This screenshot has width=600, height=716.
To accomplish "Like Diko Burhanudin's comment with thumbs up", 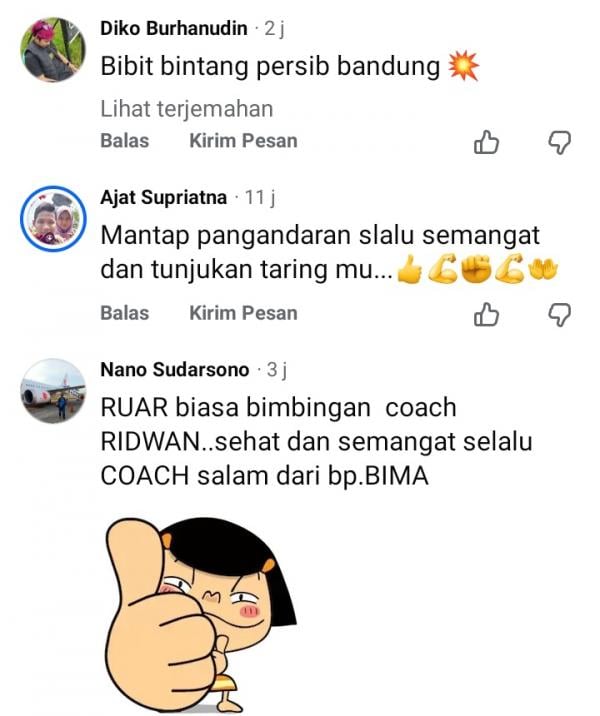I will (486, 142).
